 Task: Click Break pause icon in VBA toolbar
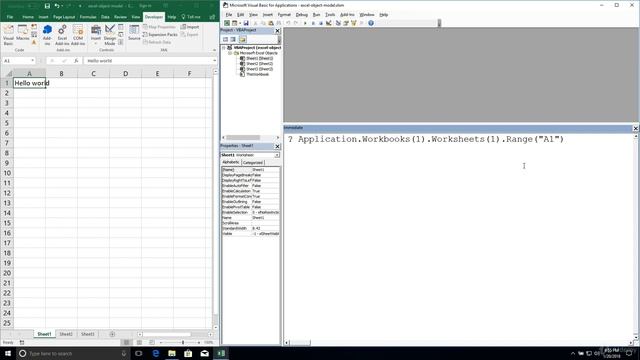click(x=313, y=23)
